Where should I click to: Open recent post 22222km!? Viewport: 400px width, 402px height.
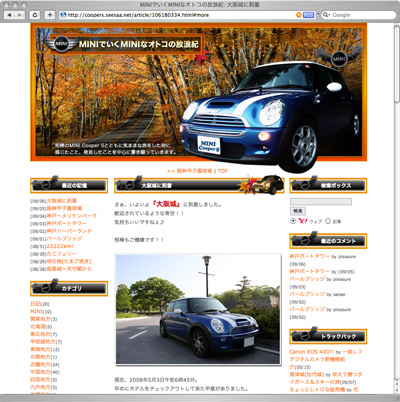(x=60, y=246)
